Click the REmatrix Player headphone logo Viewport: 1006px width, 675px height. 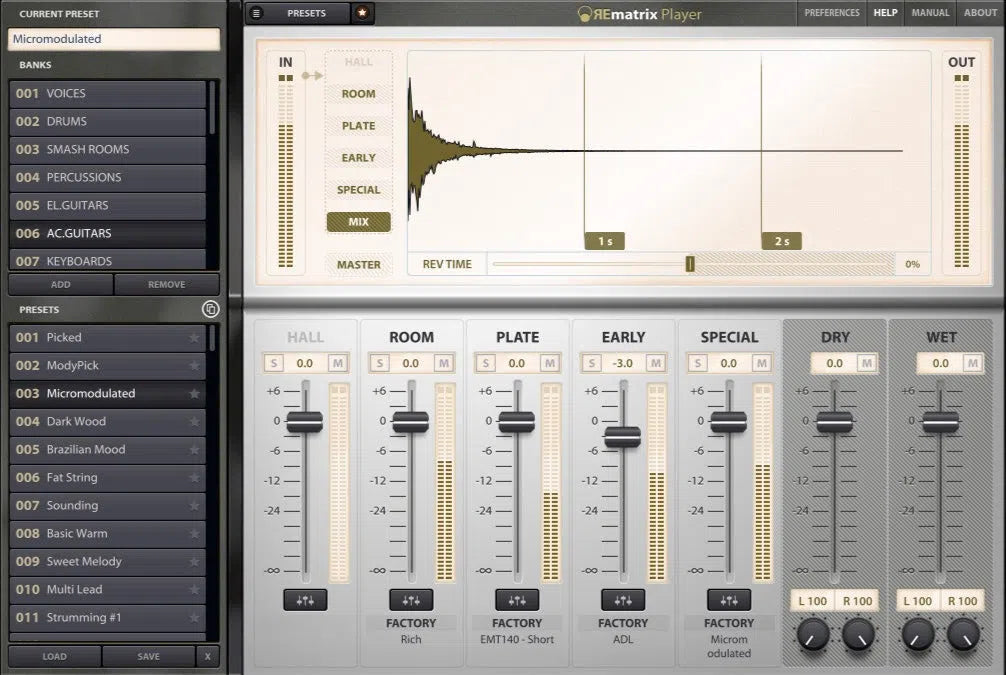pos(584,13)
